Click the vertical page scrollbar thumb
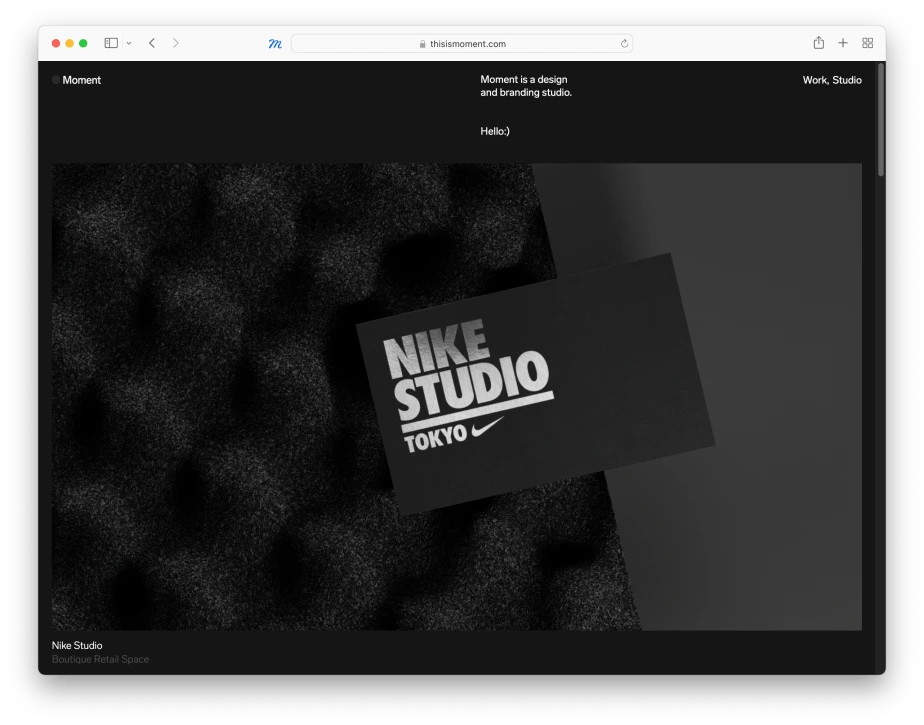 [x=881, y=120]
